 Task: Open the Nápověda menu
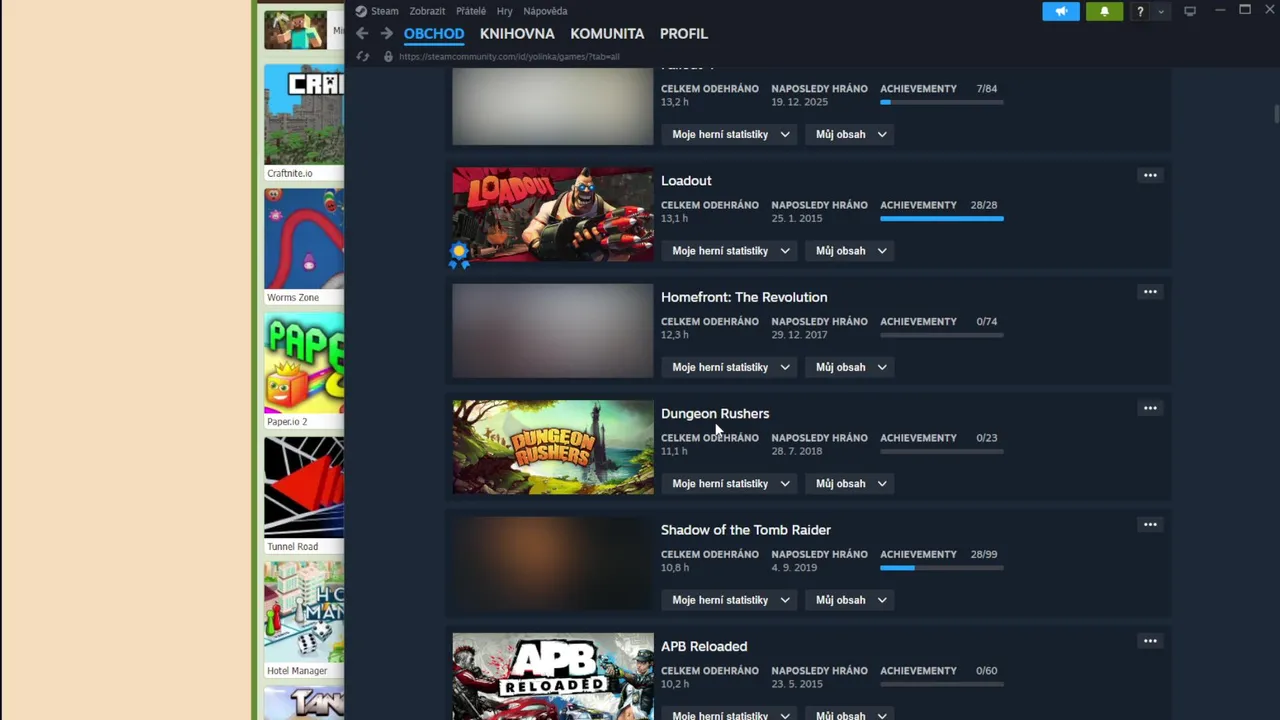(545, 11)
